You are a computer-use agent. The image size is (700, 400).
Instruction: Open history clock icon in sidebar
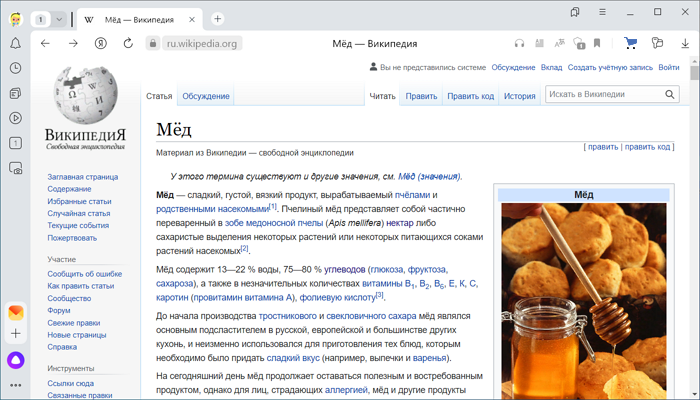(15, 68)
